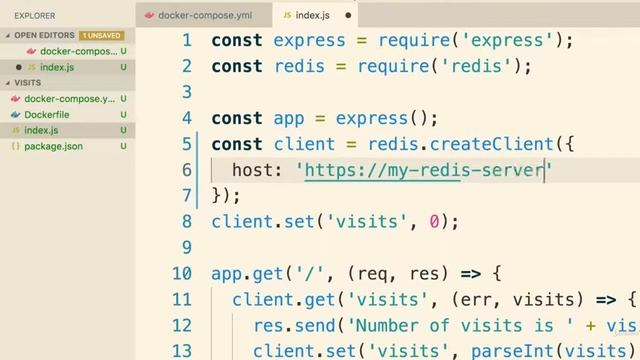Click unsaved dot beside index.js in Open Editors
This screenshot has height=360, width=640.
coord(18,67)
